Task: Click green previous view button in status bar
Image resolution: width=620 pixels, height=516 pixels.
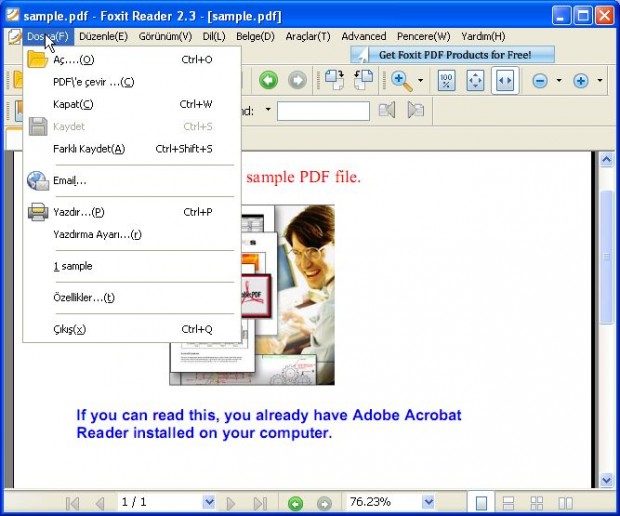Action: click(x=295, y=504)
